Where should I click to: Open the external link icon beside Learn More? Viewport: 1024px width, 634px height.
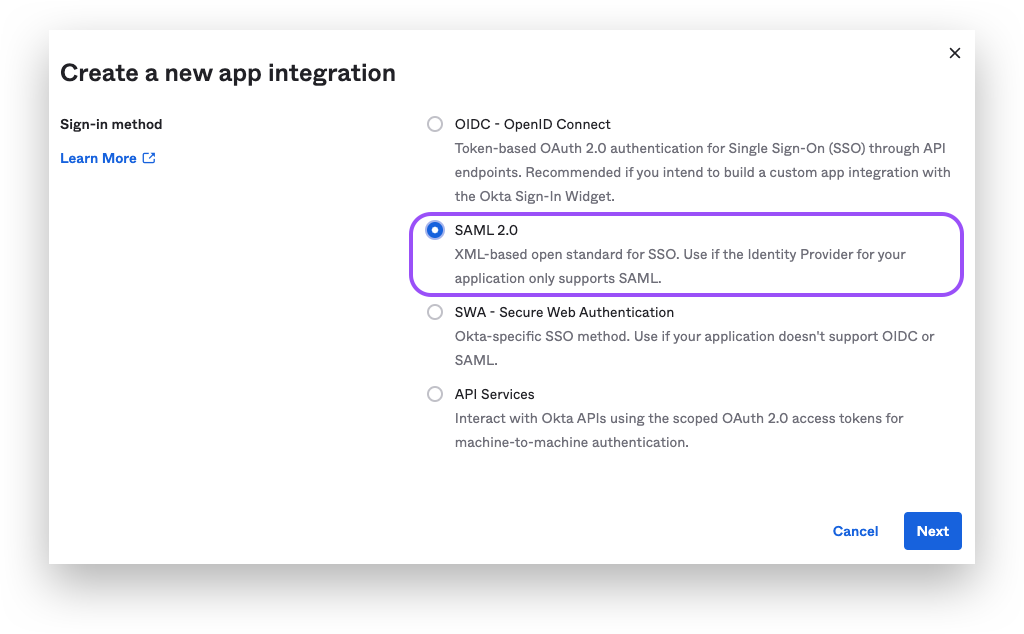point(149,158)
